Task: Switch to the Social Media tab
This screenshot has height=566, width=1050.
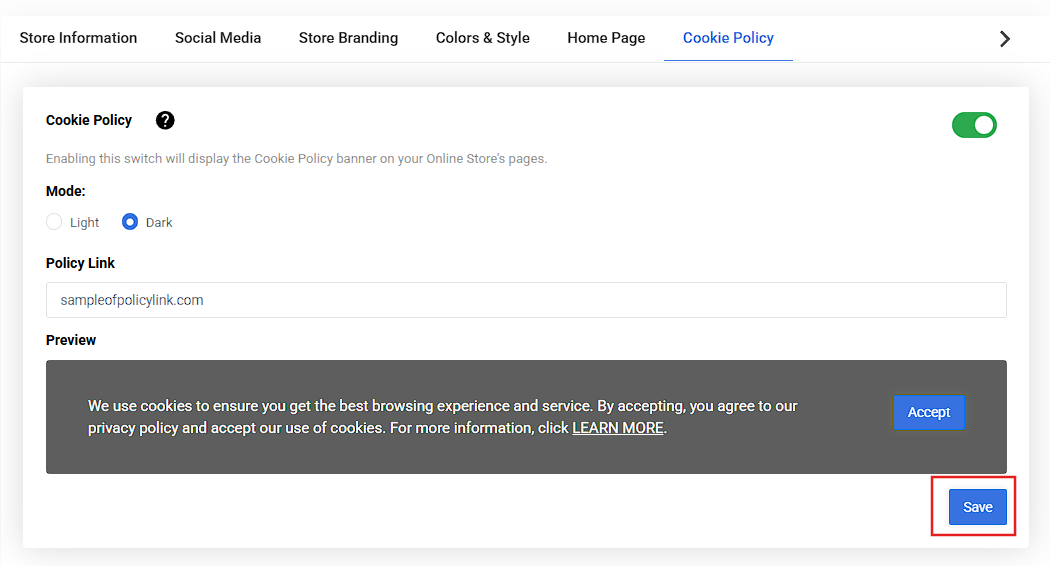Action: [218, 38]
